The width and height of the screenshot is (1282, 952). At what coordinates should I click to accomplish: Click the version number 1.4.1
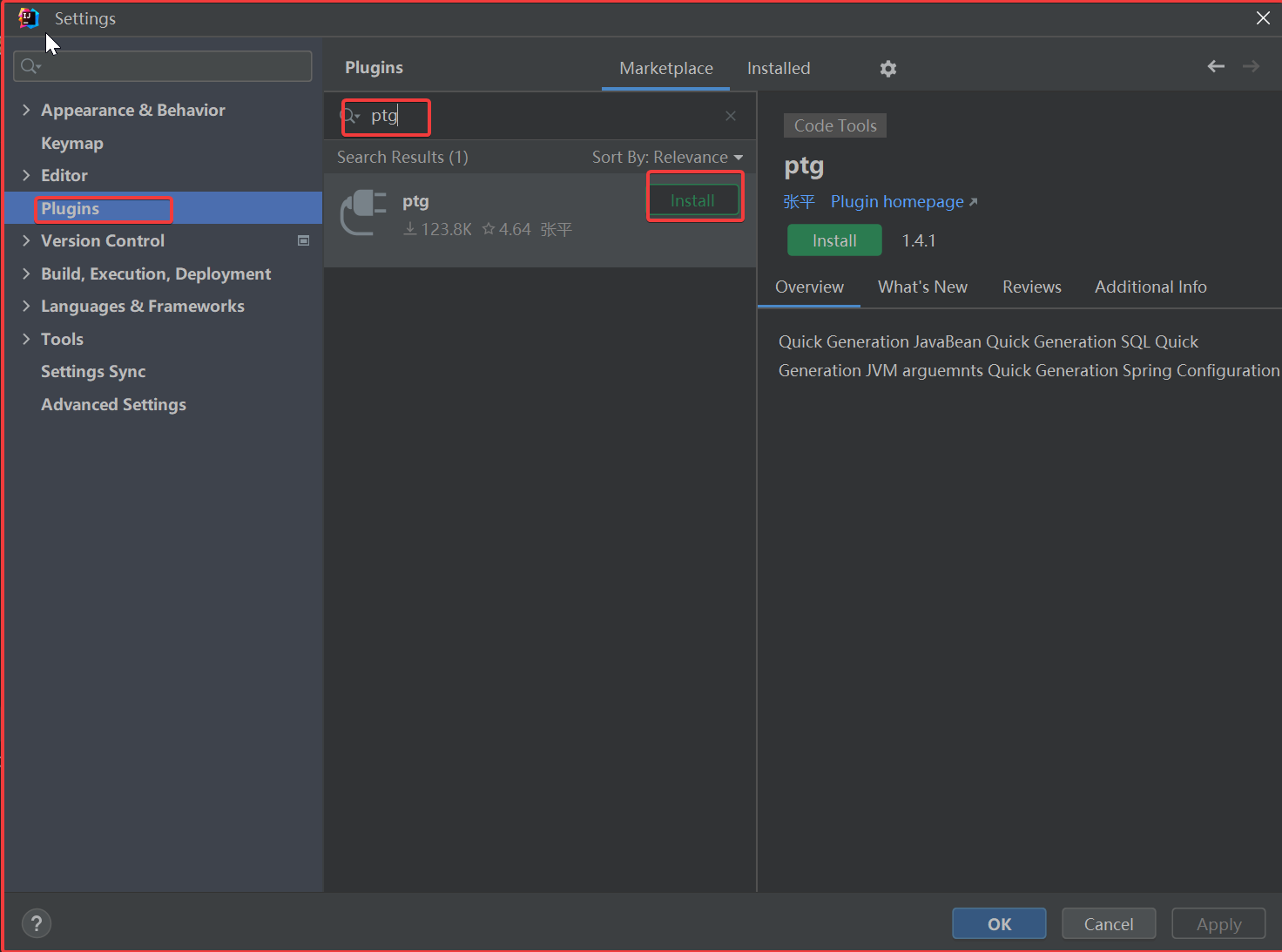tap(918, 240)
